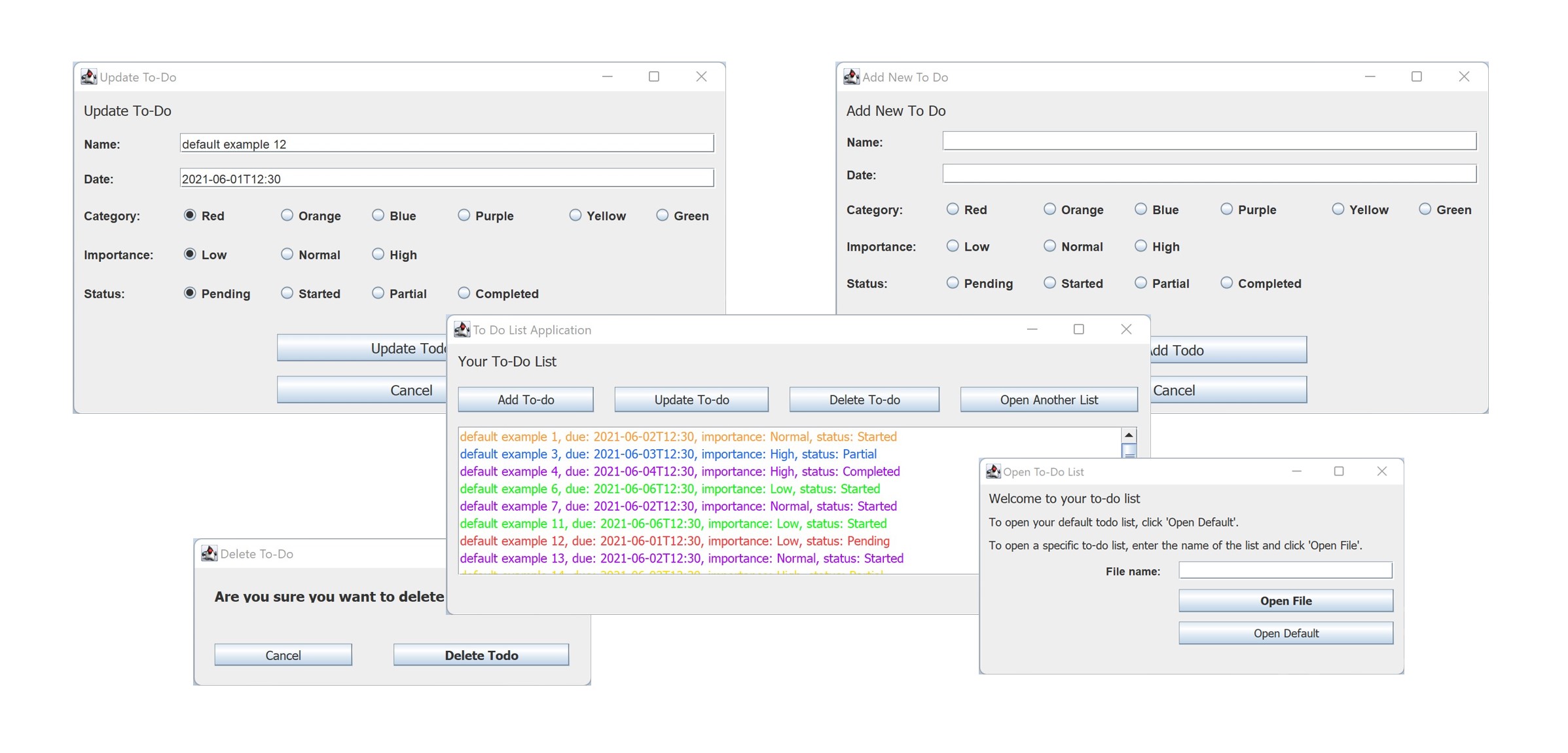Click the Java icon in Update To-Do title bar

point(88,77)
